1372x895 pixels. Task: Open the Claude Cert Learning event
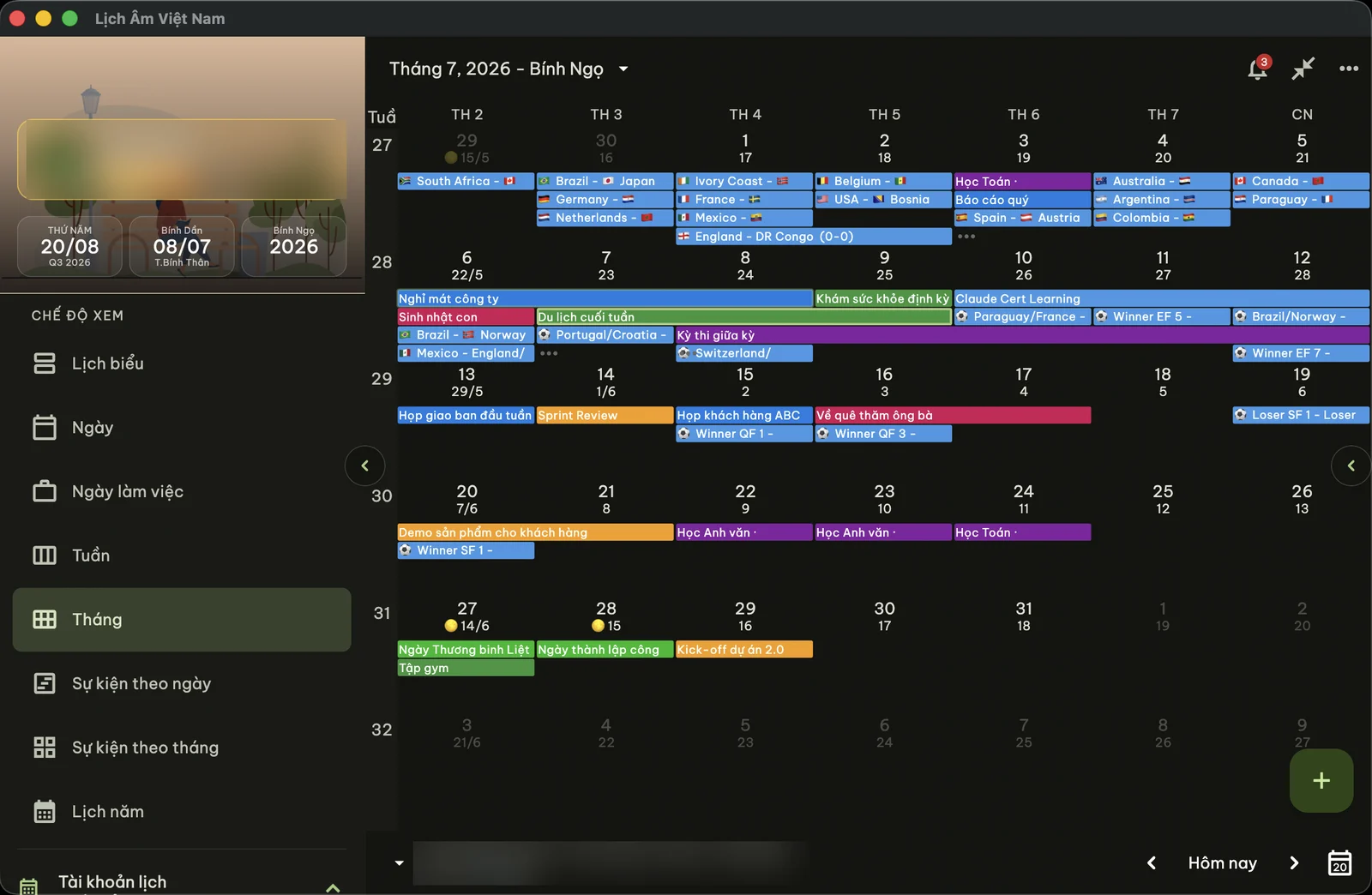[1162, 298]
